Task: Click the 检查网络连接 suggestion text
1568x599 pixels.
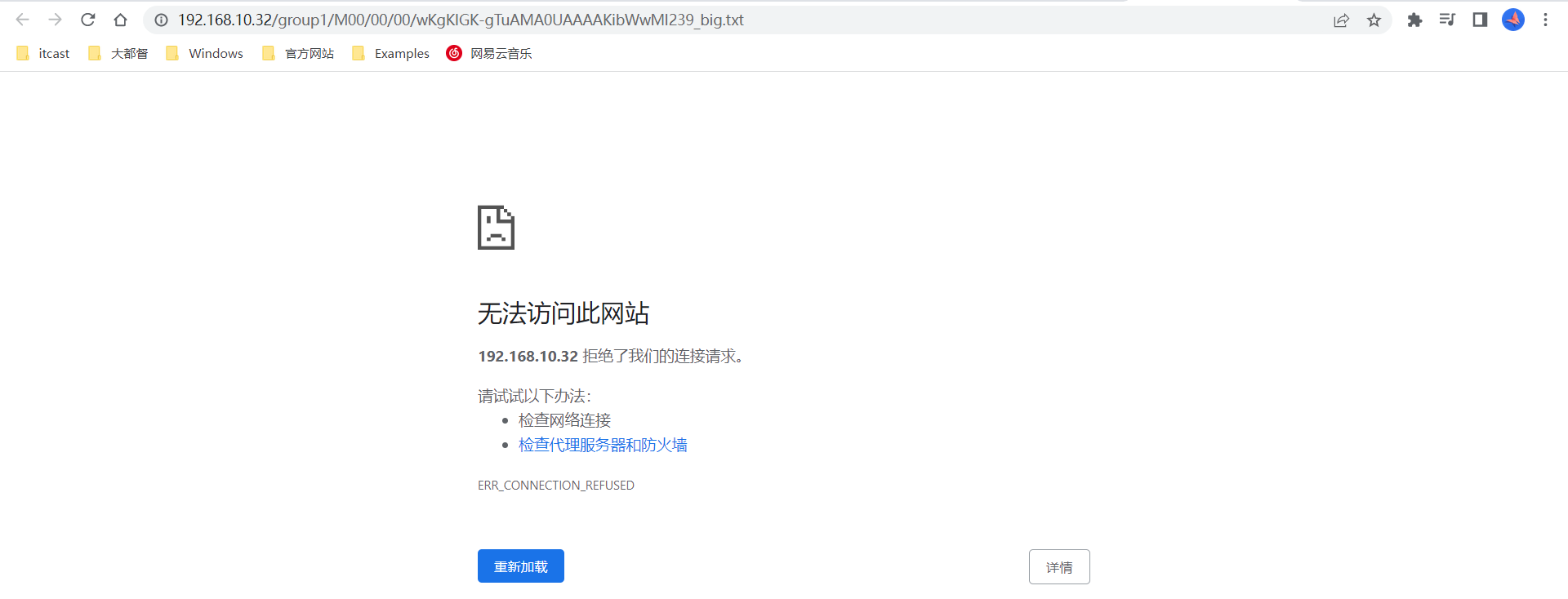Action: [x=565, y=420]
